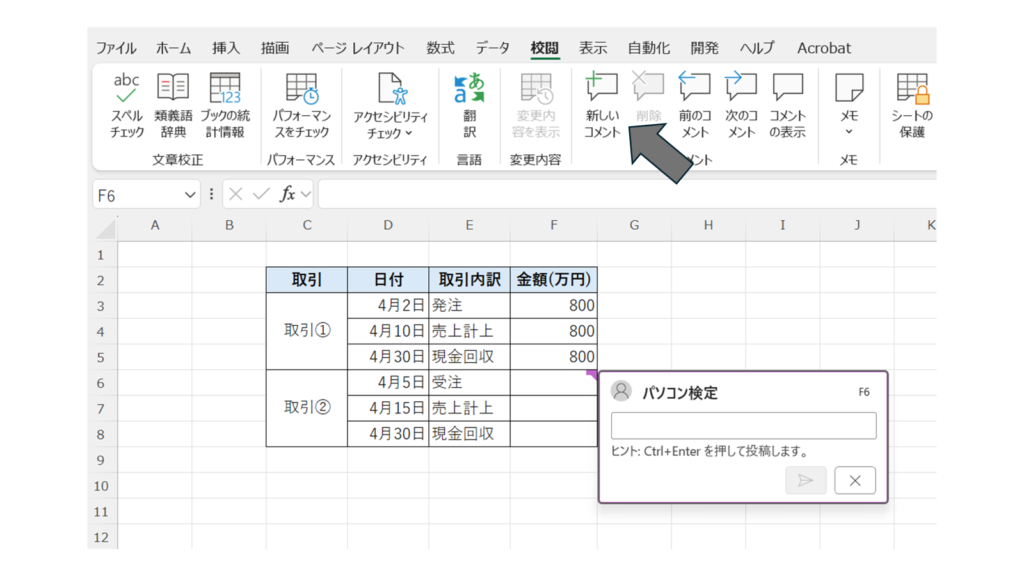Viewport: 1024px width, 576px height.
Task: Switch to the データ ribbon tab
Action: 492,48
